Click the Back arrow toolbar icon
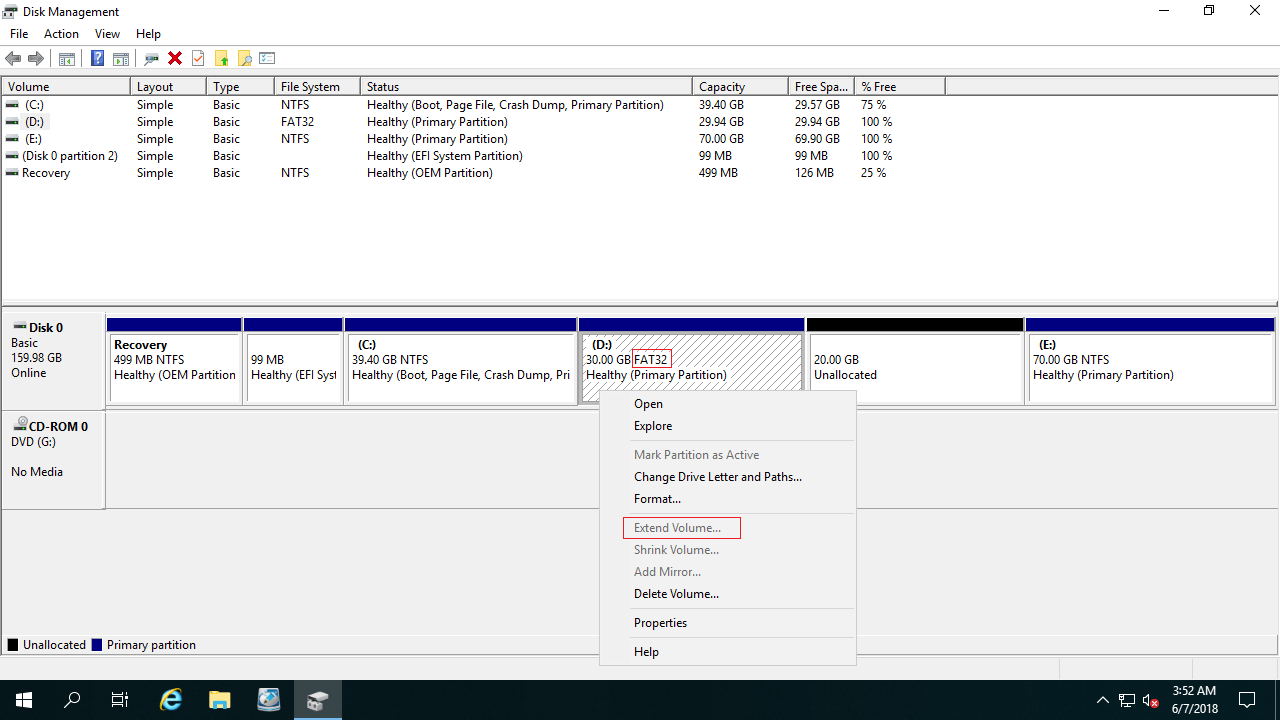The width and height of the screenshot is (1280, 720). [x=13, y=59]
